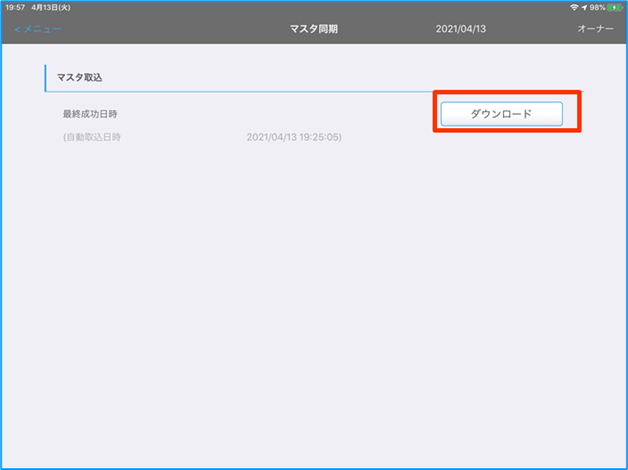Screen dimensions: 628x470
Task: Tap the マスタ同期 screen title
Action: (313, 29)
